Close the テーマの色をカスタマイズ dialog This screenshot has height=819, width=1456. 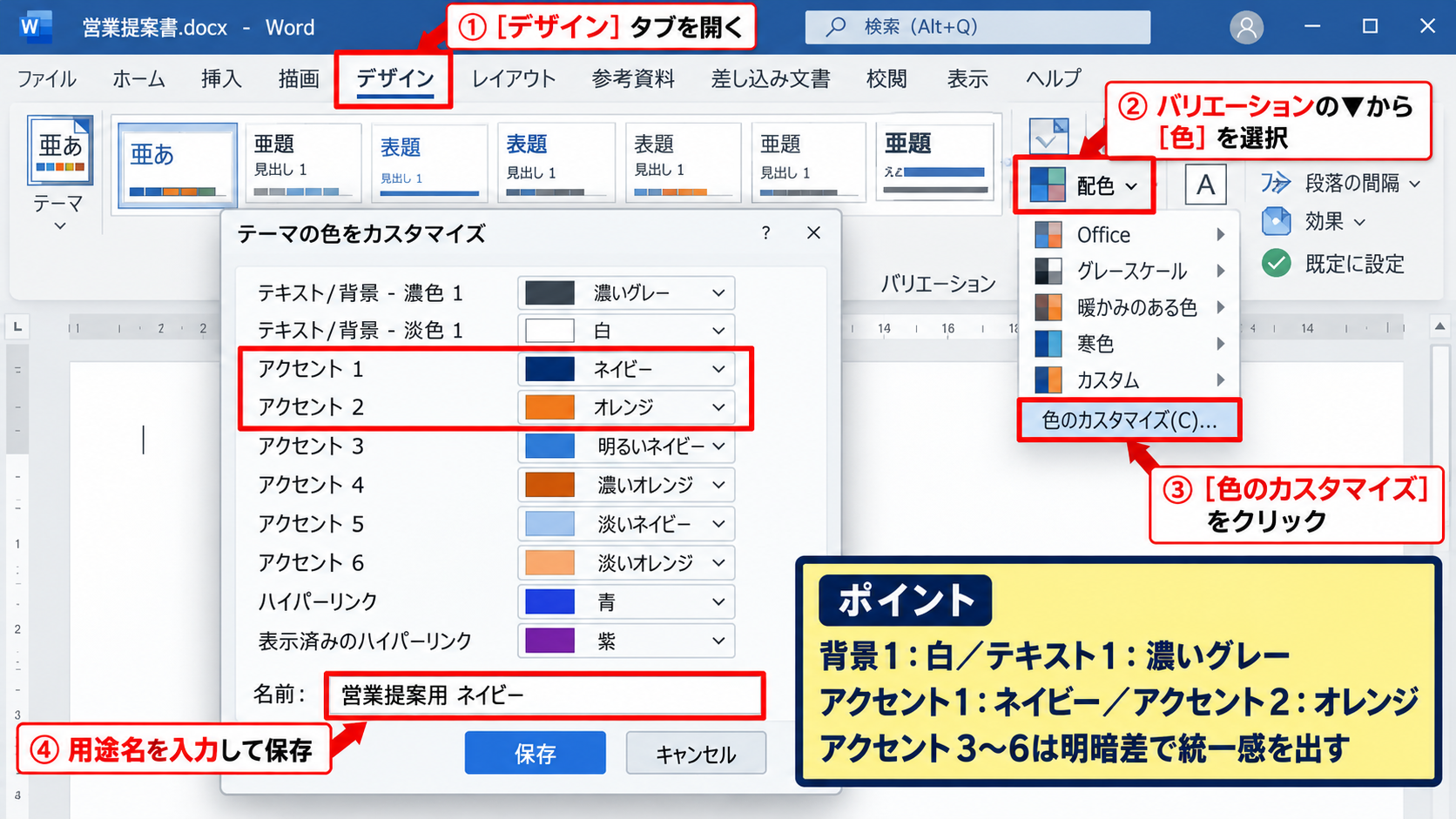813,233
